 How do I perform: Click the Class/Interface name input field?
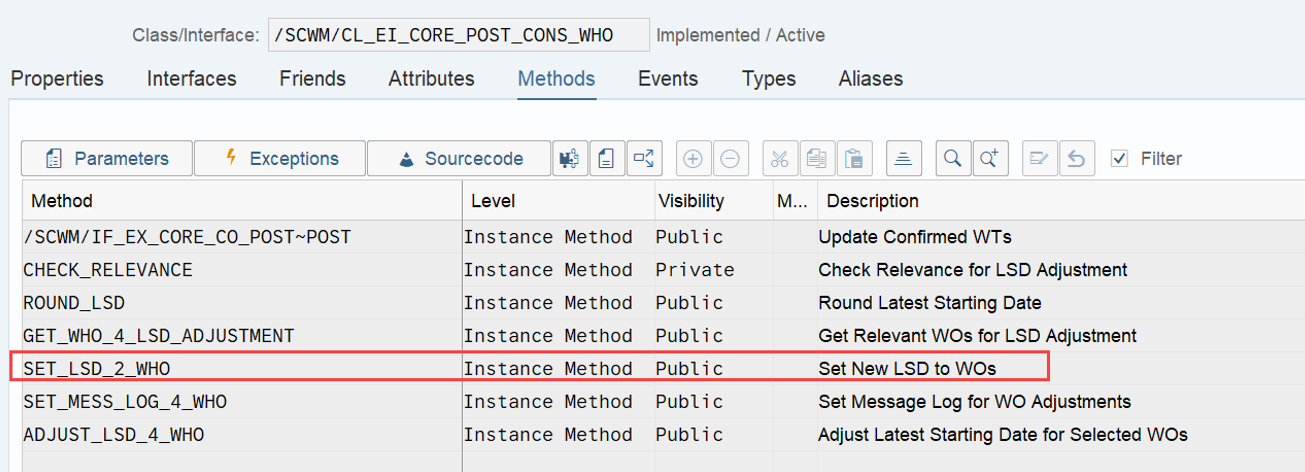point(458,35)
